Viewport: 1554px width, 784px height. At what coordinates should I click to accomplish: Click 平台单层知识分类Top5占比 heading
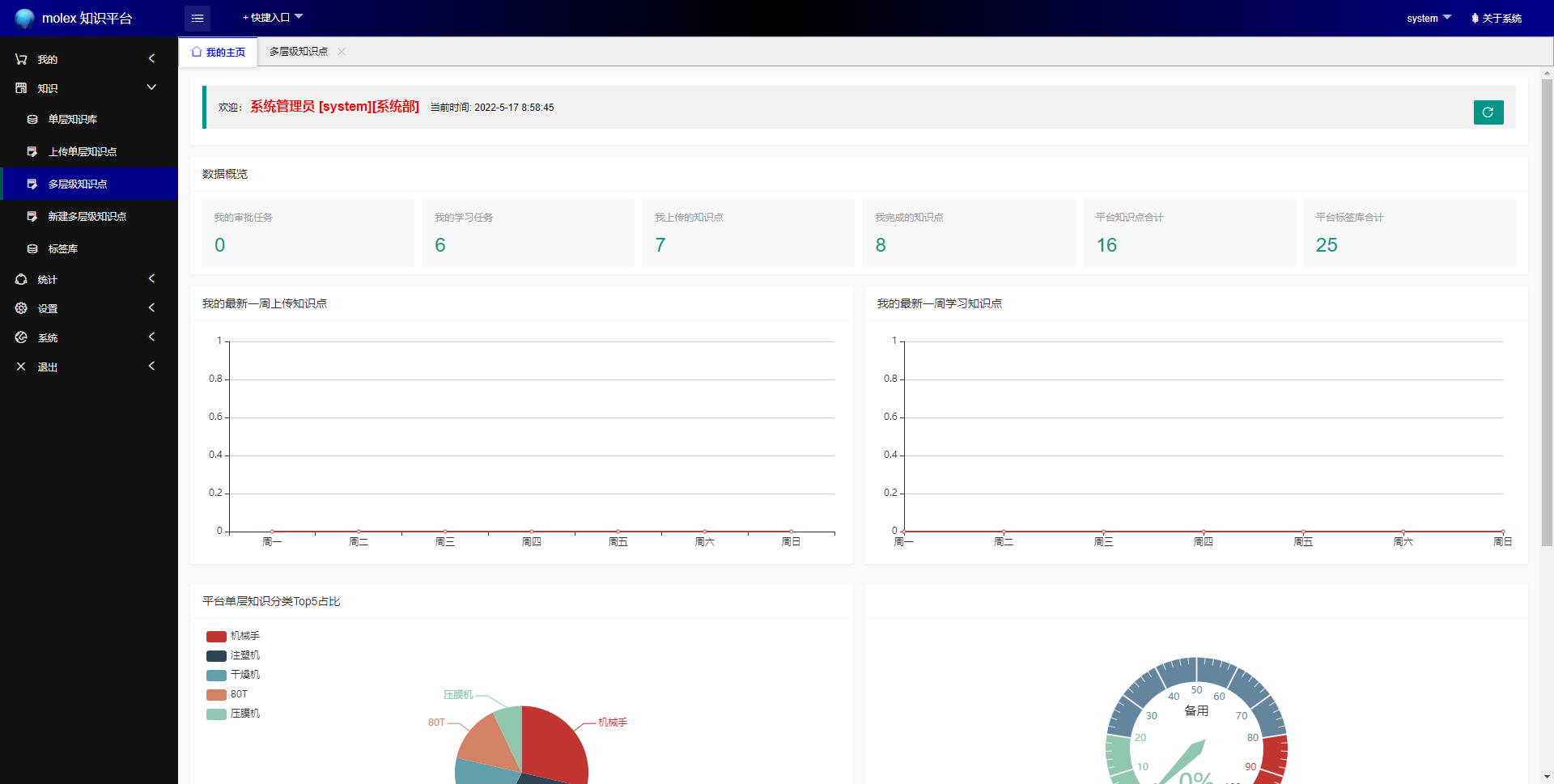tap(271, 601)
